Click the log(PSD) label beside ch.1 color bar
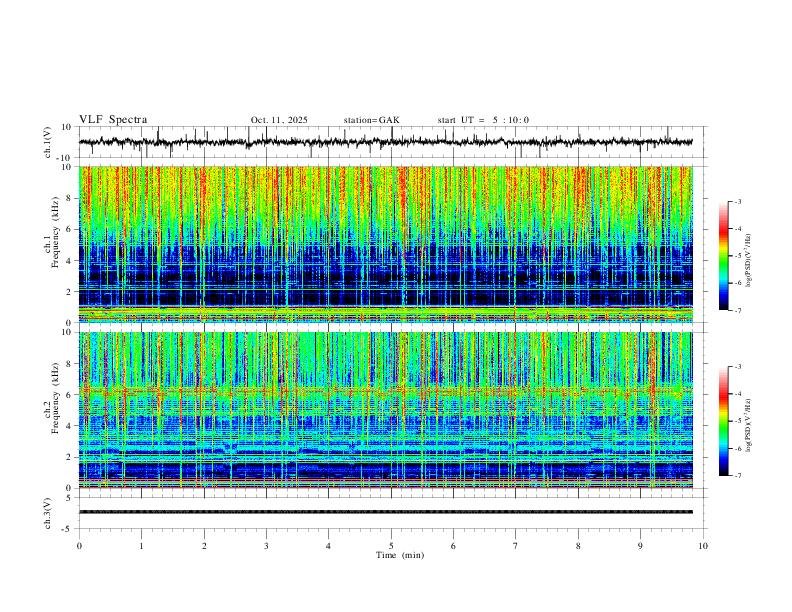The image size is (792, 612). coord(748,261)
